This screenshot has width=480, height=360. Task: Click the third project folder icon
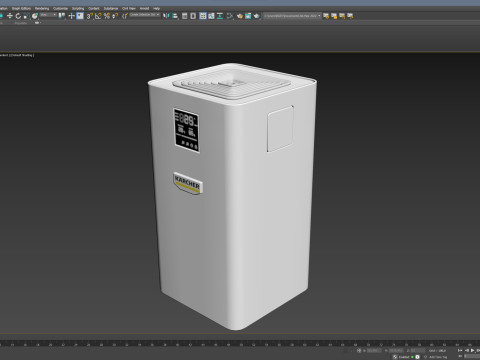point(342,16)
